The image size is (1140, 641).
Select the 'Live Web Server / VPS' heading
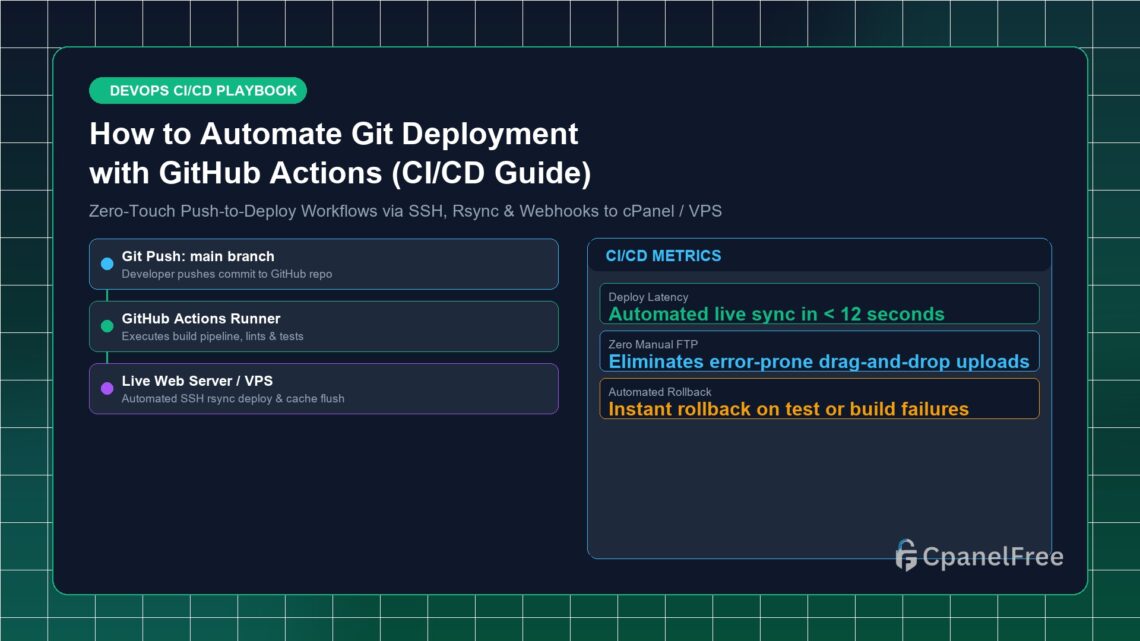[197, 381]
